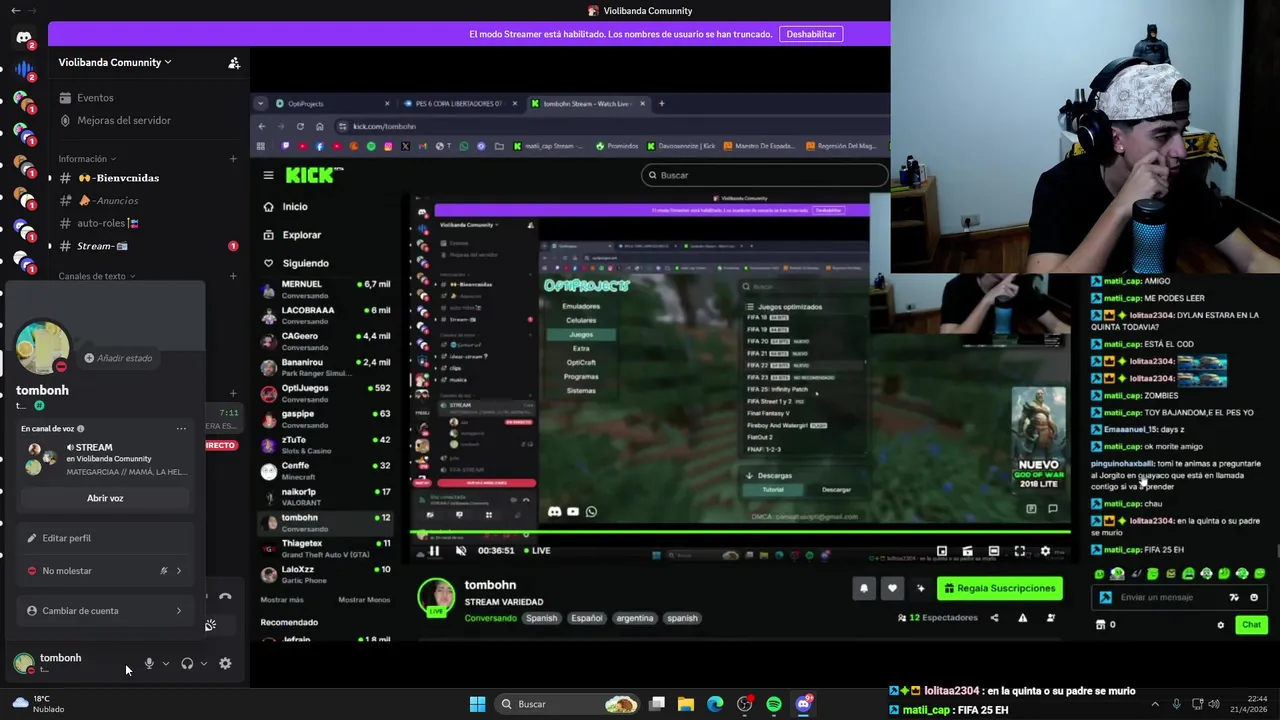The image size is (1280, 720).
Task: Open the voice channel three-dots options
Action: 181,429
